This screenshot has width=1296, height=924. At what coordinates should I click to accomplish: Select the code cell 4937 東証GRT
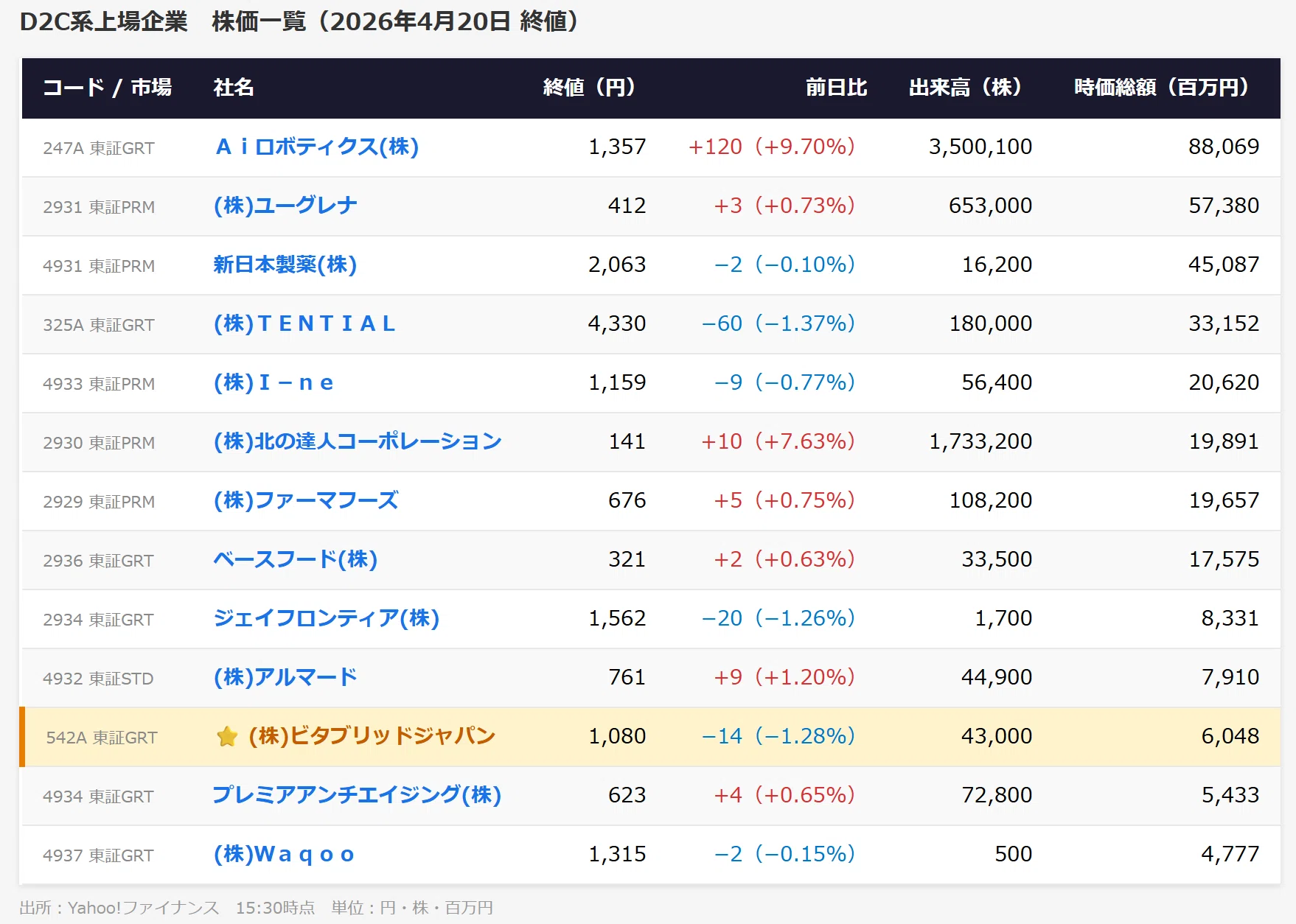tap(99, 855)
